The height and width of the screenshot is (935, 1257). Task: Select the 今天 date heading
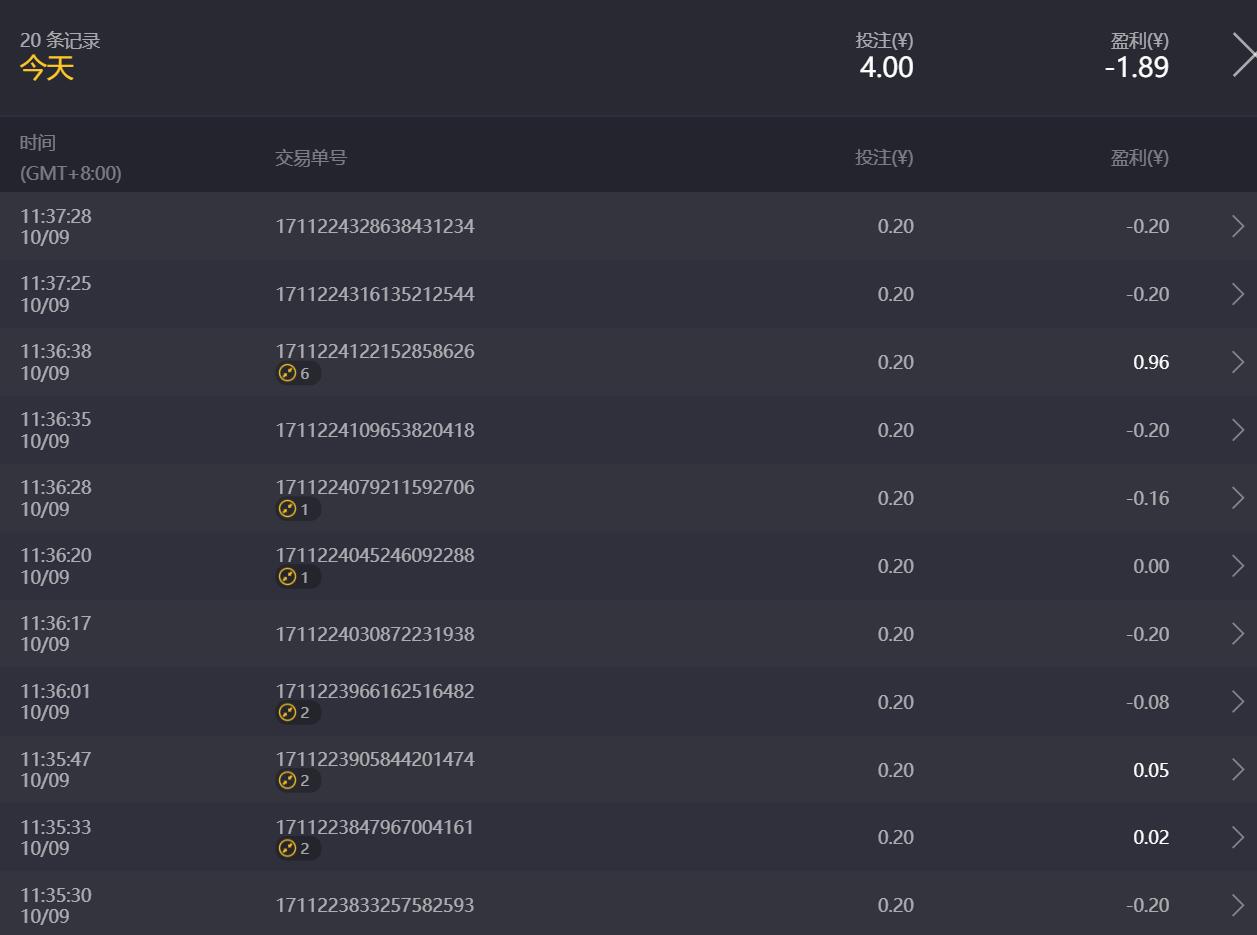point(47,68)
